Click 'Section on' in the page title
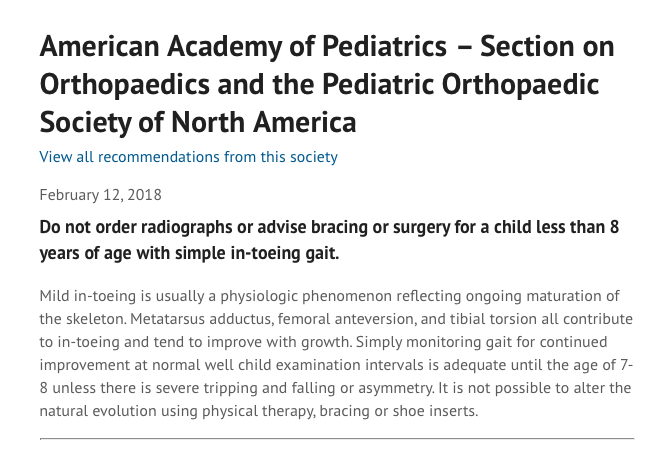The image size is (657, 455). coord(547,46)
